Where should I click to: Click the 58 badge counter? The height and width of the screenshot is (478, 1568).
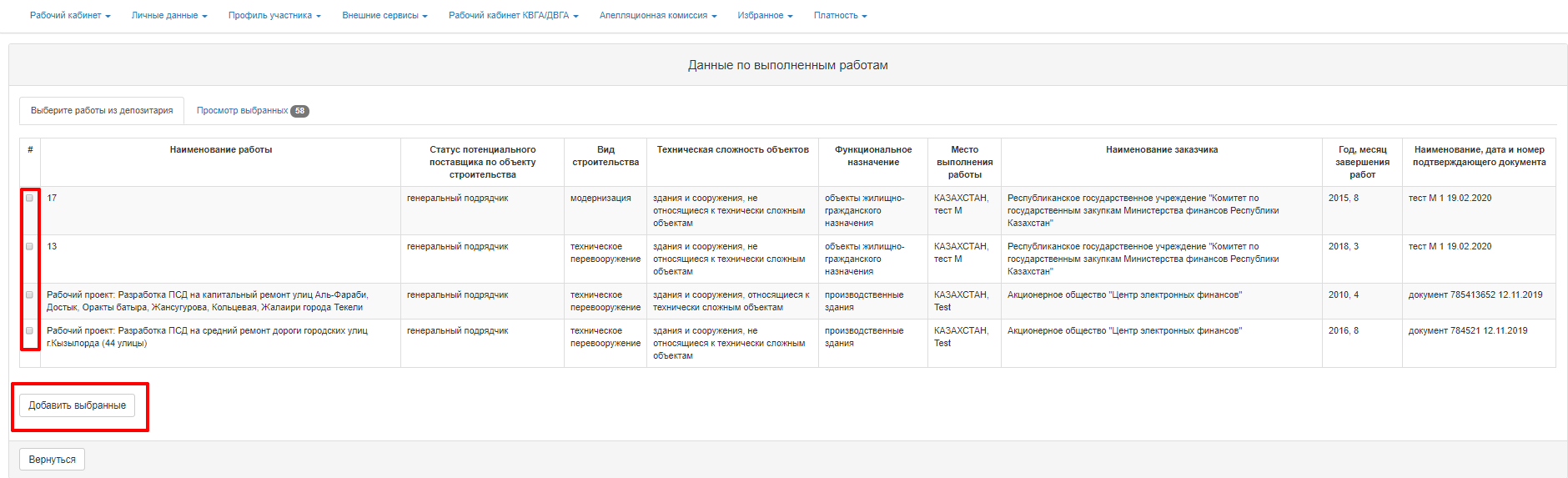click(x=299, y=111)
